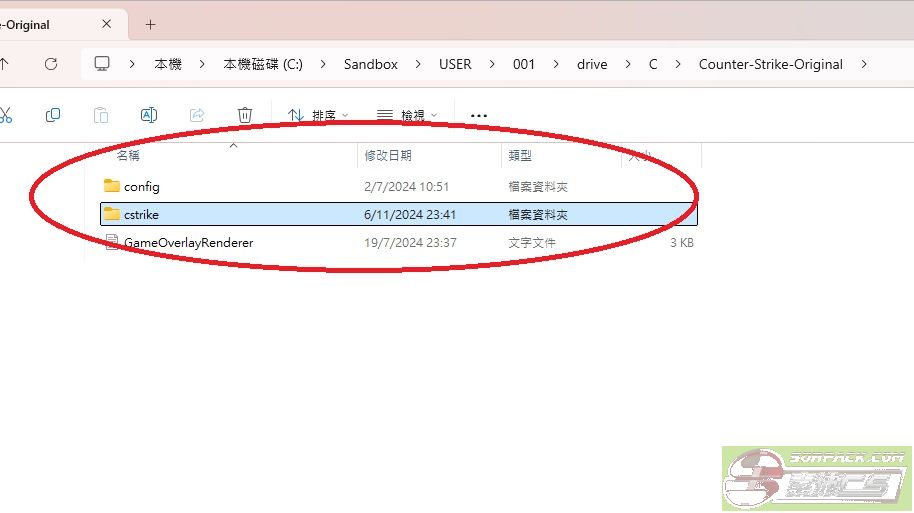Open the See more ellipsis menu
The image size is (914, 513).
[479, 115]
